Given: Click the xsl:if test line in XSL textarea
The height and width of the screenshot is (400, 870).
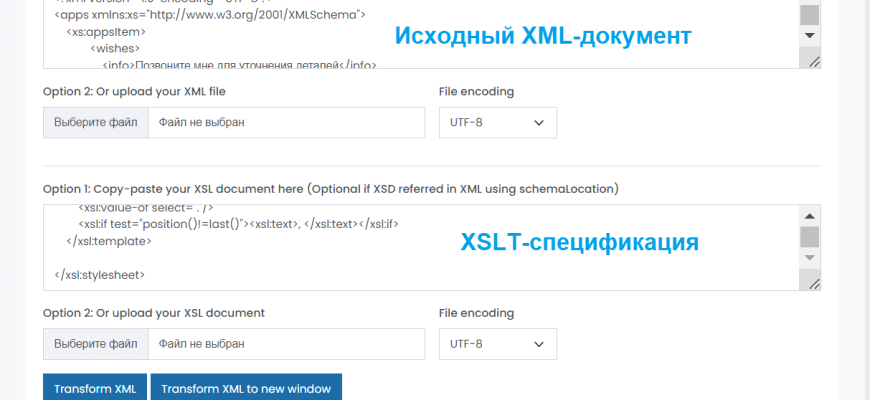Looking at the screenshot, I should [x=245, y=224].
